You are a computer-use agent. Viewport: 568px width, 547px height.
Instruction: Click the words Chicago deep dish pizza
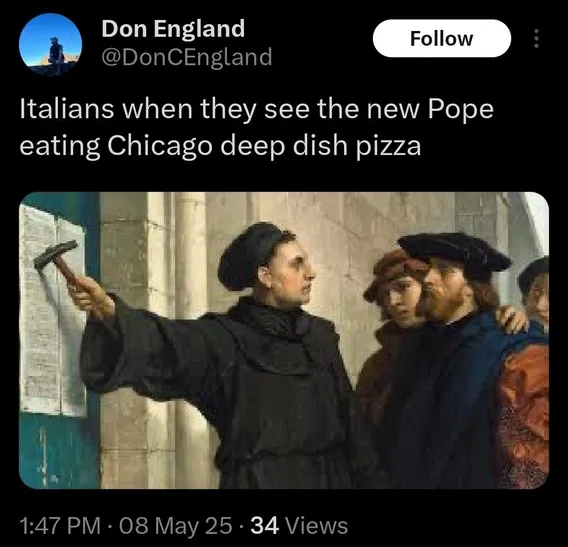(264, 146)
